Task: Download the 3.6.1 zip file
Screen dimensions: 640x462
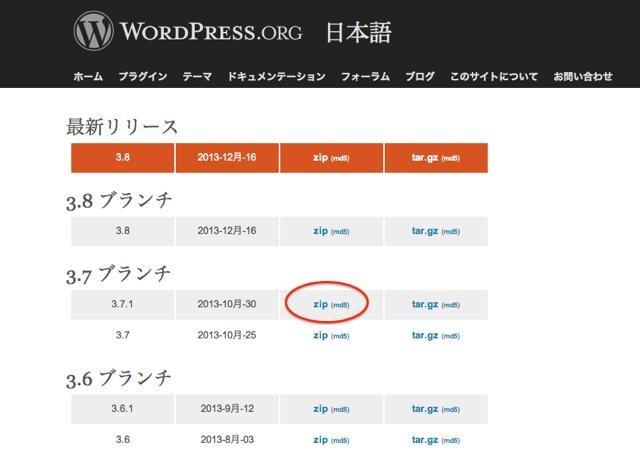Action: [x=320, y=409]
